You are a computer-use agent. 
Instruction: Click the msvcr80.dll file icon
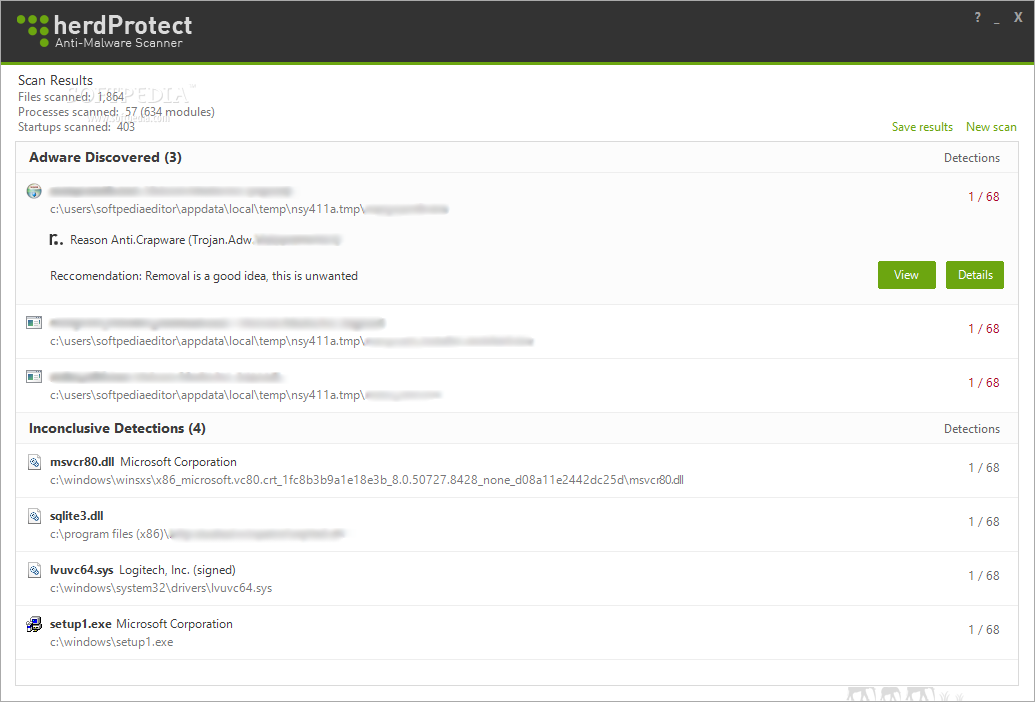pos(35,462)
